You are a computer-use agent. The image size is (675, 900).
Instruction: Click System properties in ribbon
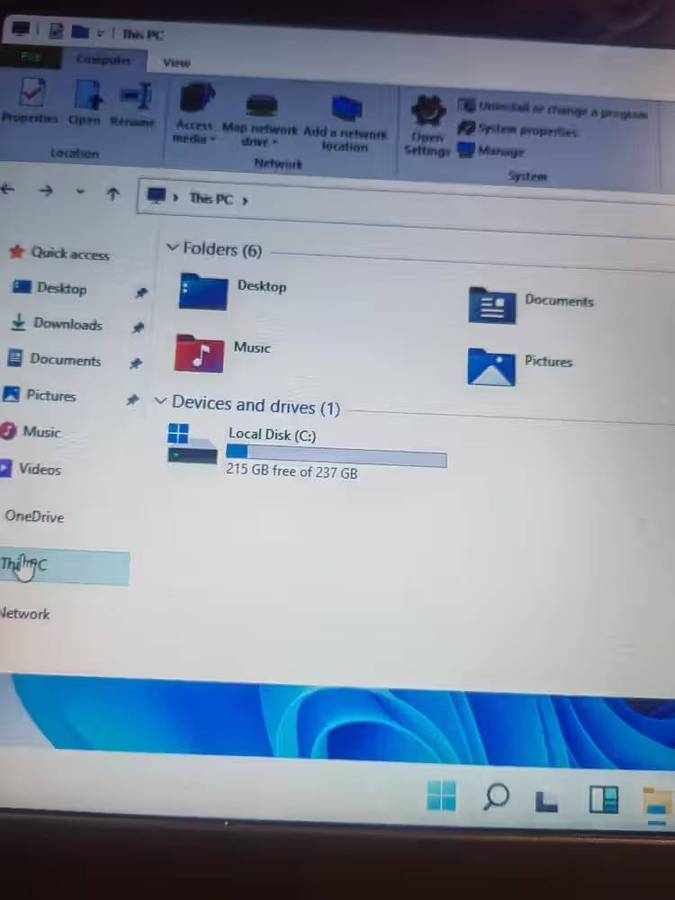point(517,130)
